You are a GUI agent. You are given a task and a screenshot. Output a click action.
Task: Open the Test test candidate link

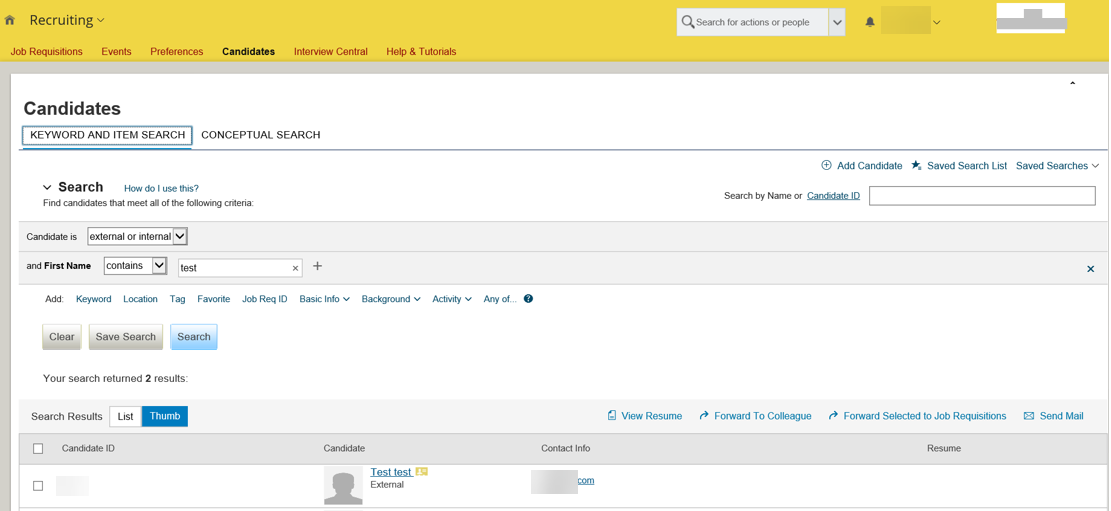(x=391, y=472)
